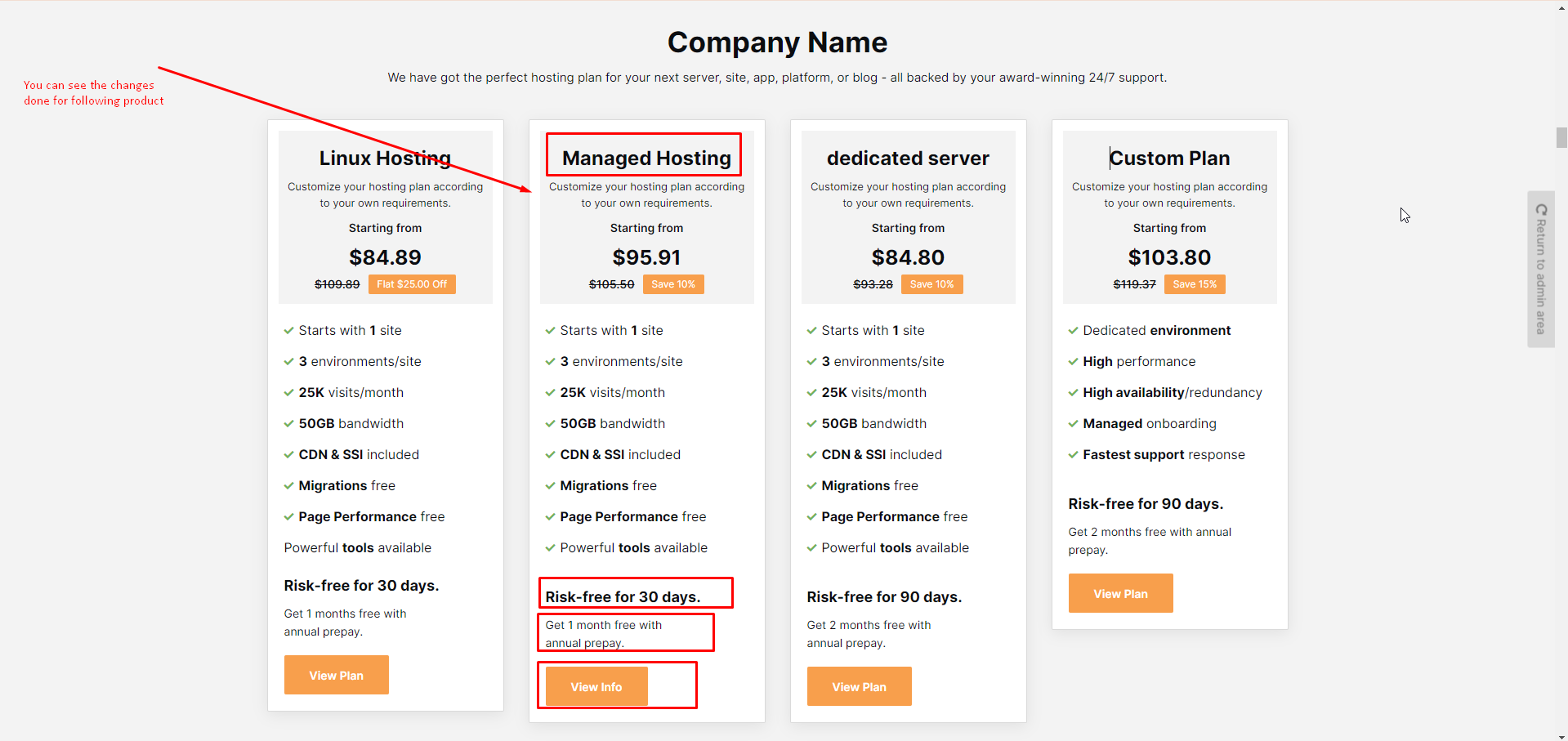Viewport: 1568px width, 741px height.
Task: Click the checkmark next to High availability/redundancy
Action: coord(1073,393)
